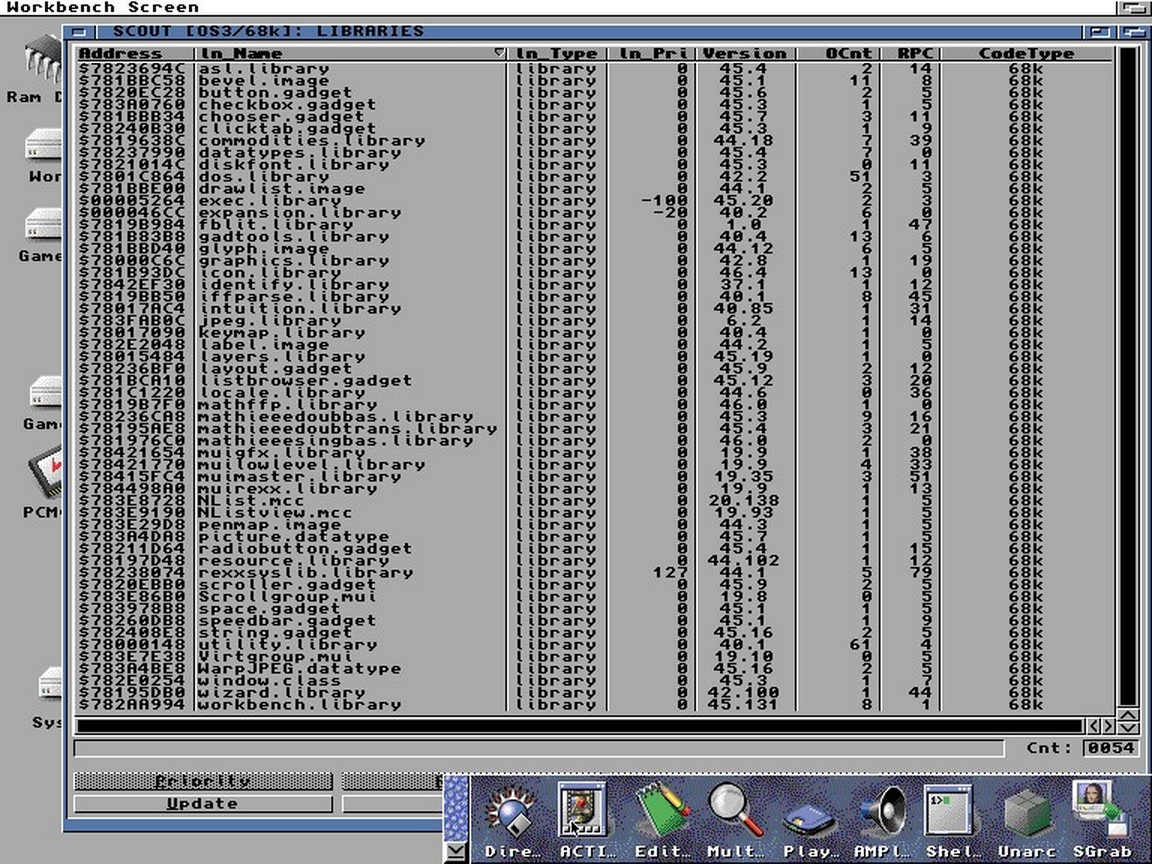Select the muimaster.library row
Image resolution: width=1152 pixels, height=864 pixels.
coord(594,476)
